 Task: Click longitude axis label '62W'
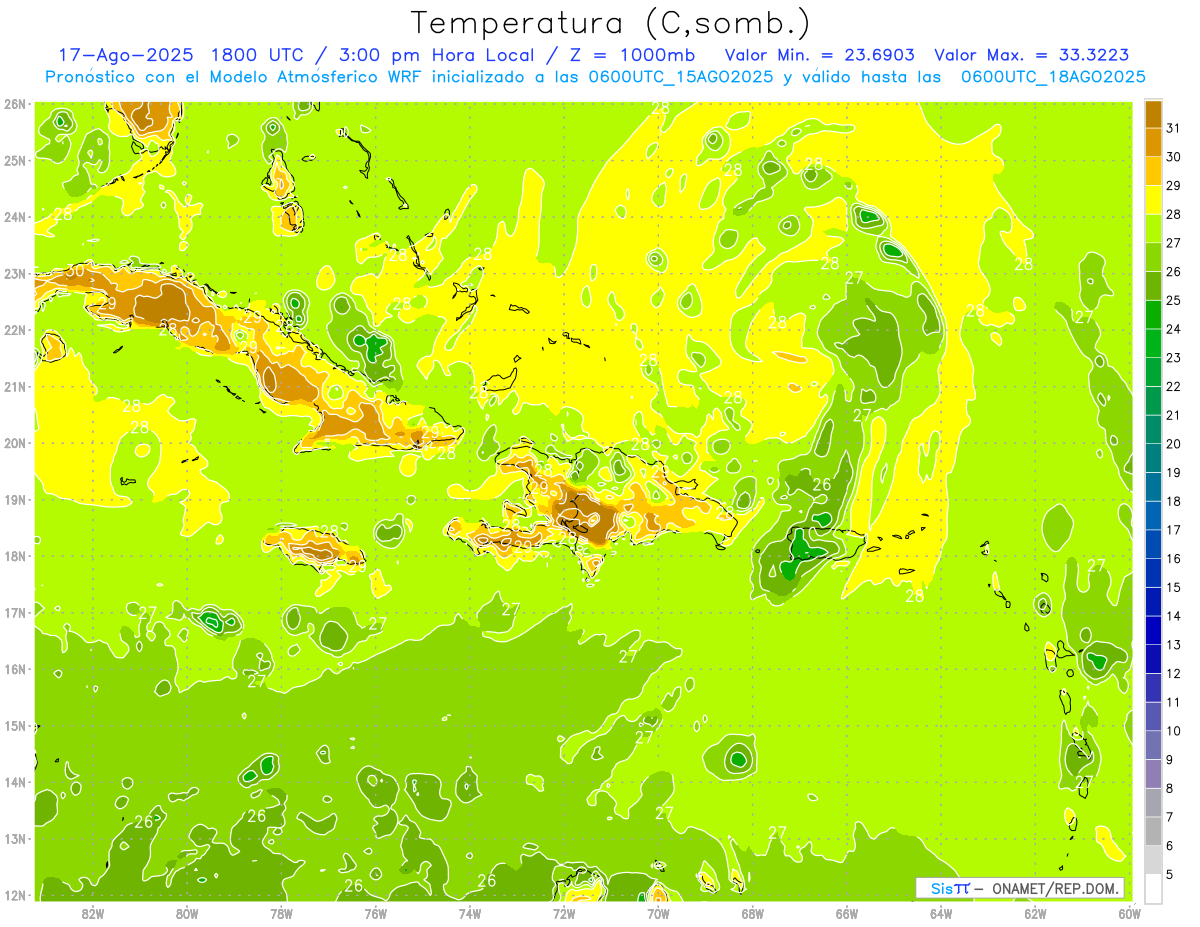click(1035, 912)
